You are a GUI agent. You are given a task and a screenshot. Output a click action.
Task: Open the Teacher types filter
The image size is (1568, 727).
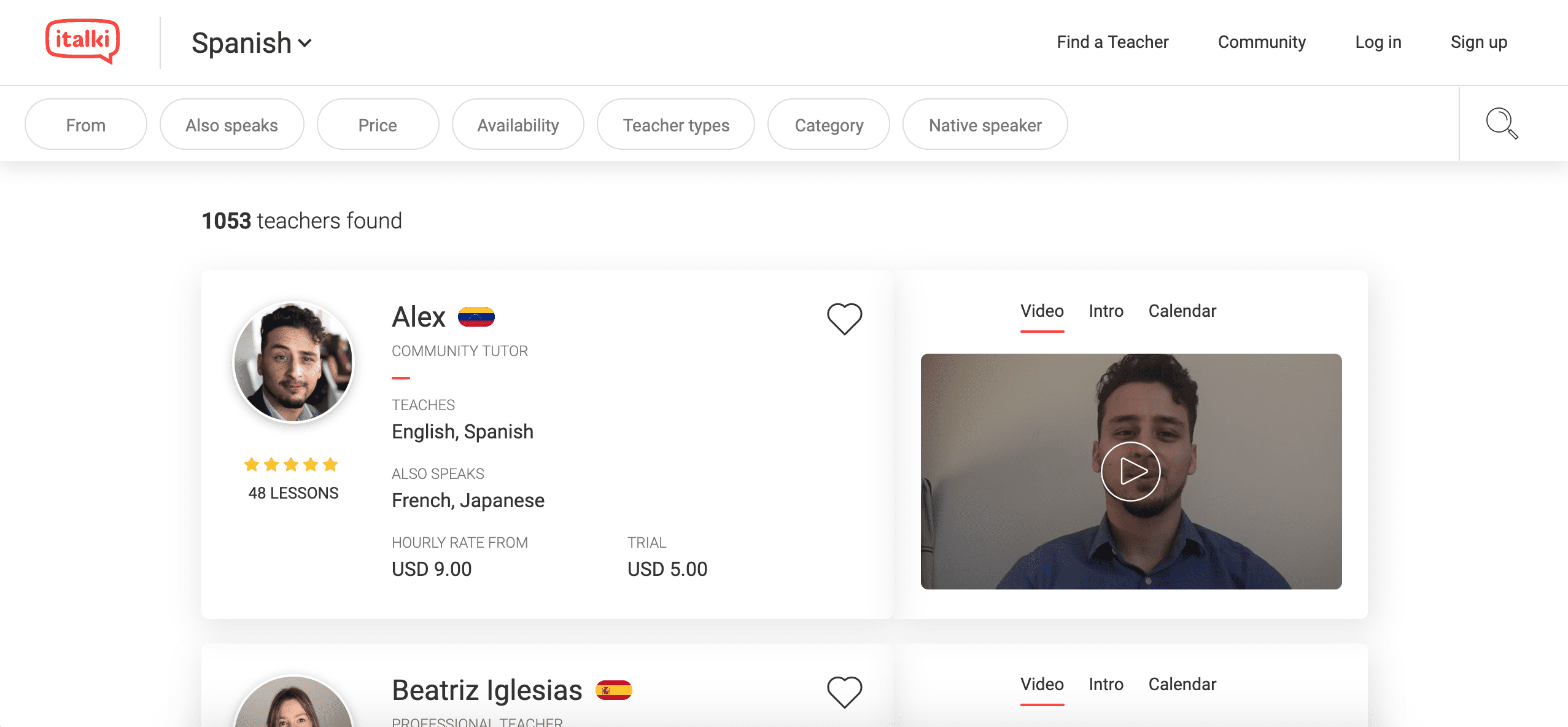676,125
